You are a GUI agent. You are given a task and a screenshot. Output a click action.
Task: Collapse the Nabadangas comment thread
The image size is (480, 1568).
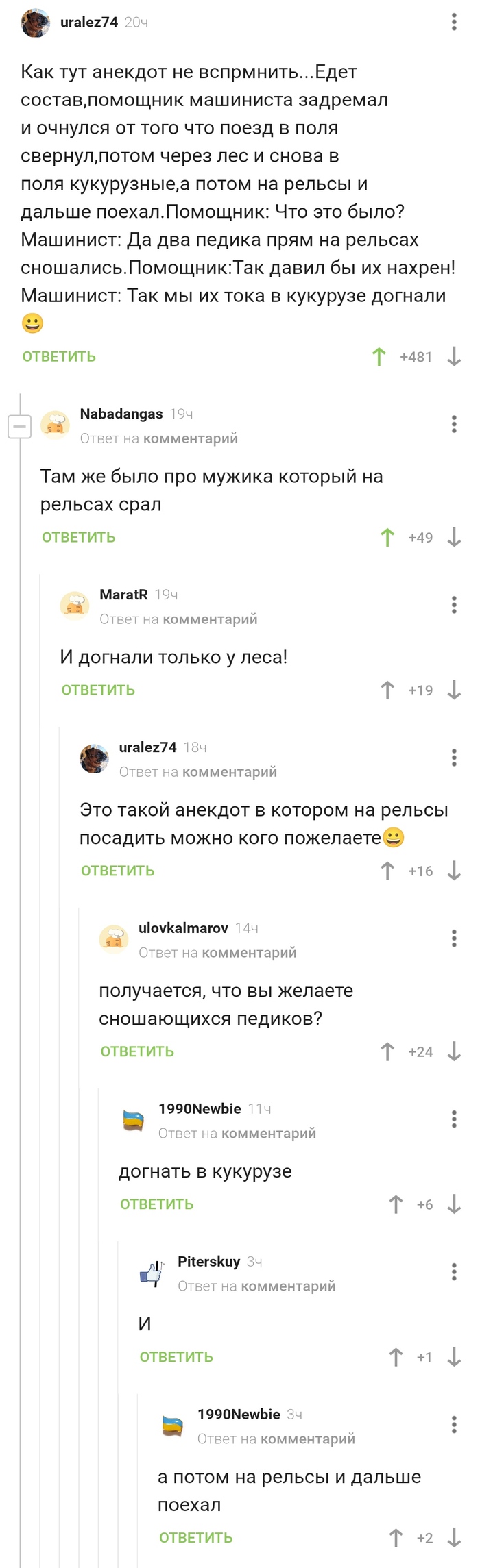point(19,425)
